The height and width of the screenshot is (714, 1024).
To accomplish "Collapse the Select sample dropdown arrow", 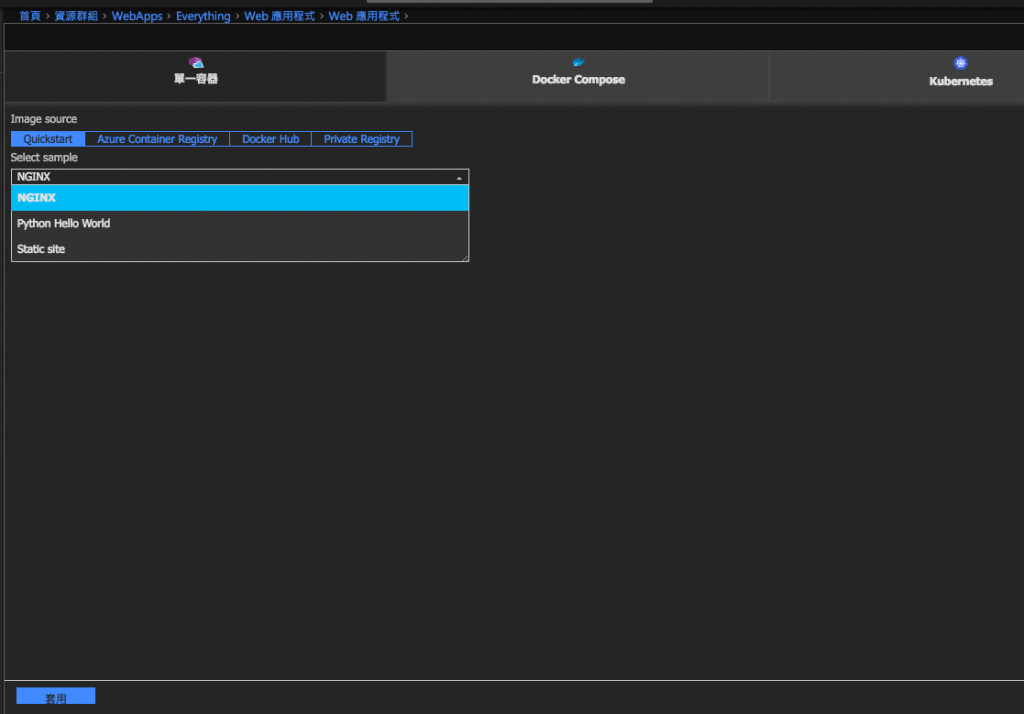I will click(459, 178).
